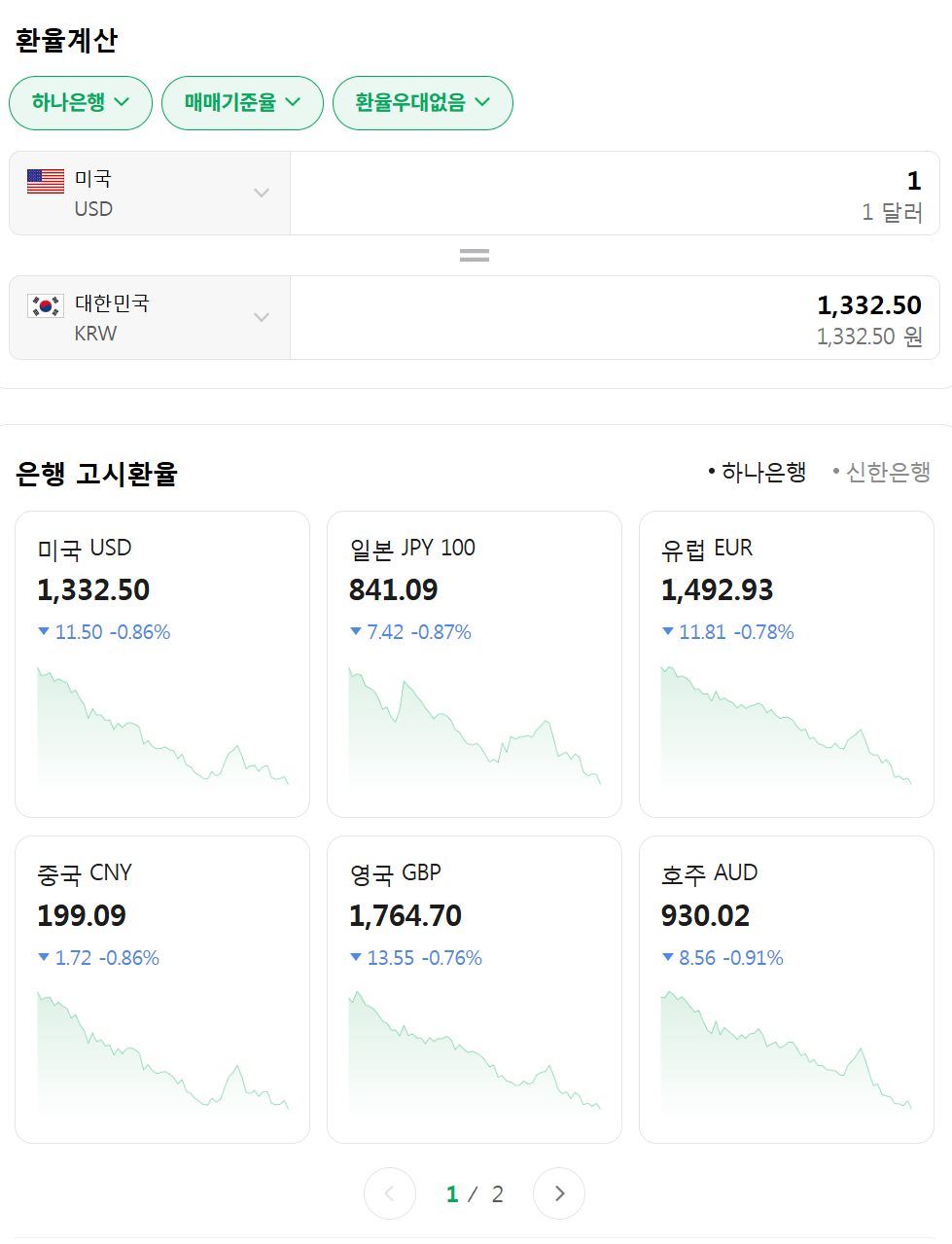Viewport: 952px width, 1244px height.
Task: Open the 하나은행 bank dropdown
Action: tap(81, 102)
